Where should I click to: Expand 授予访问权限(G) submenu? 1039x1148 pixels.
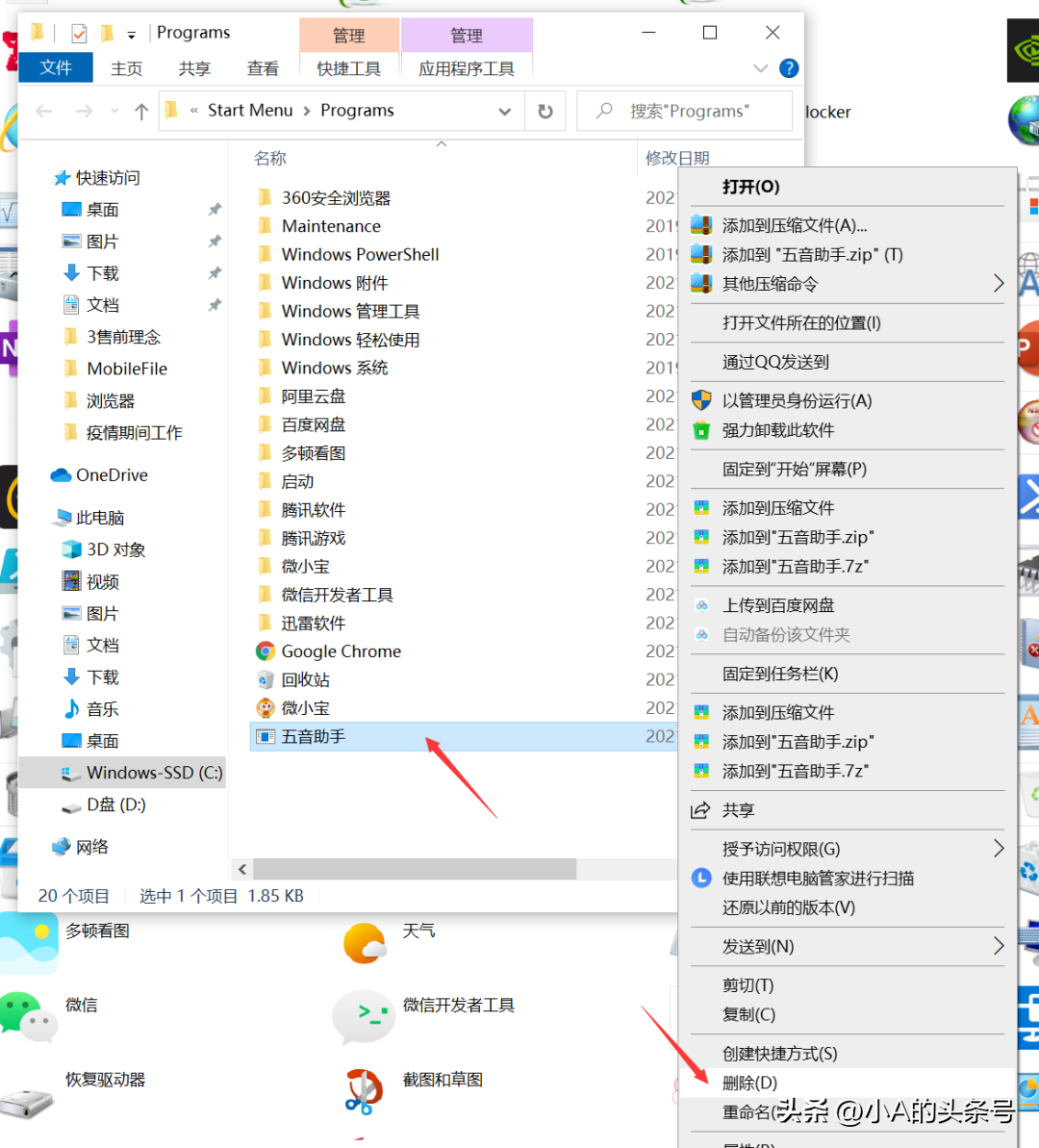848,850
